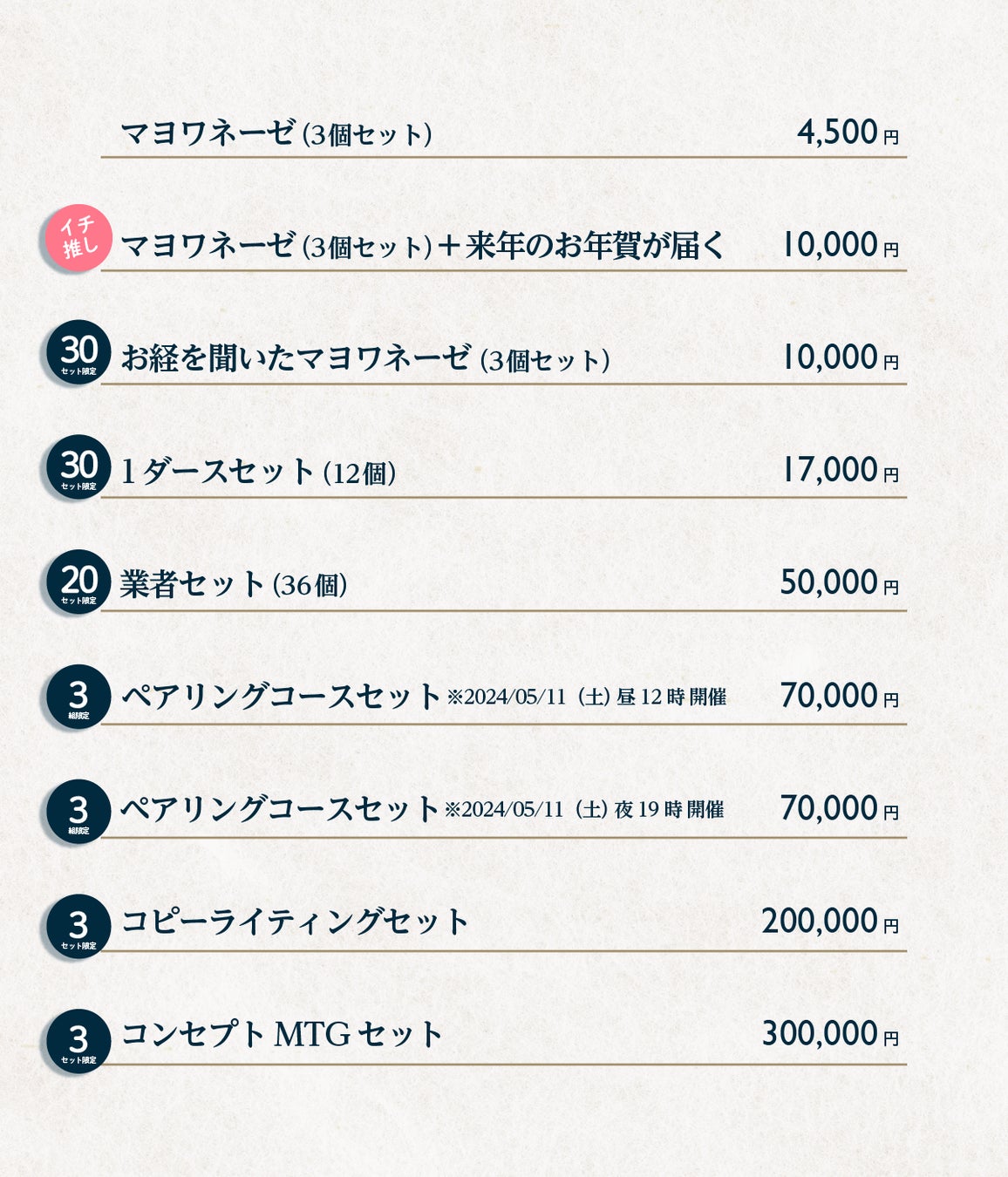Select お経を聞いたマヨワネーゼ (3個セット)
Screen dimensions: 1008x1177
click(364, 358)
